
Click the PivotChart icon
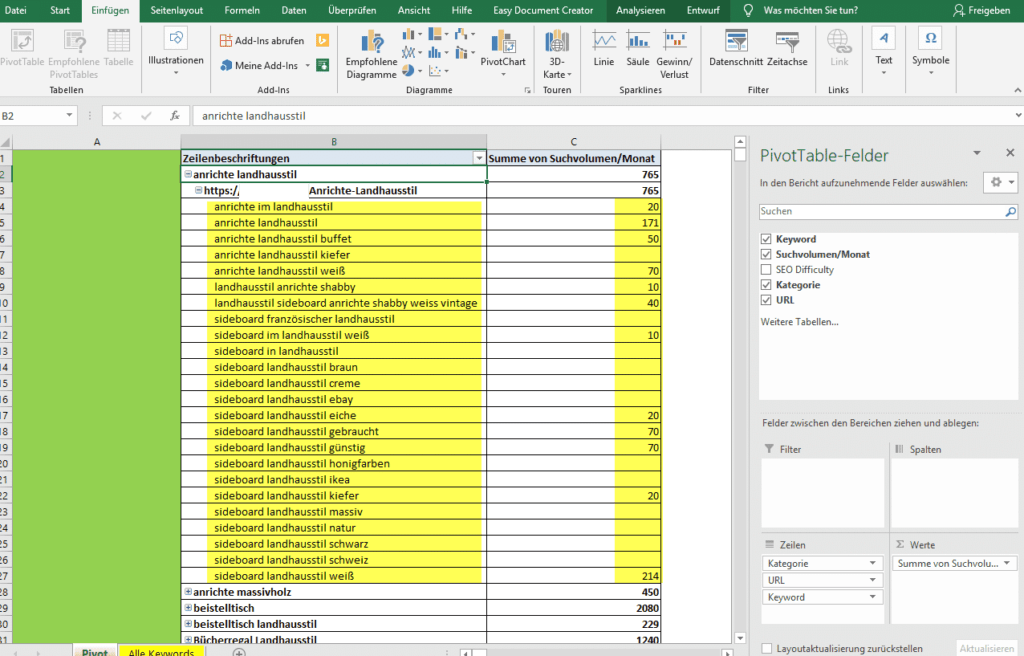(503, 43)
